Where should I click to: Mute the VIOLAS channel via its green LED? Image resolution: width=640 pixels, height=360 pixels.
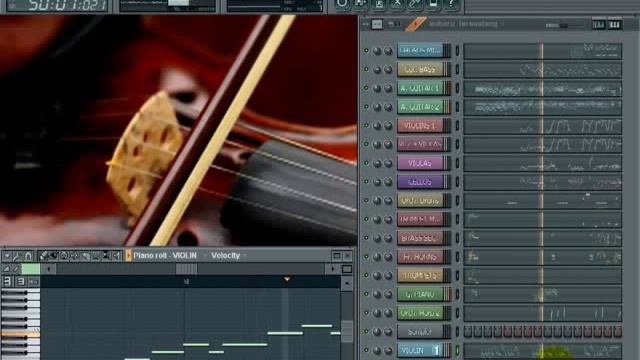pos(366,162)
